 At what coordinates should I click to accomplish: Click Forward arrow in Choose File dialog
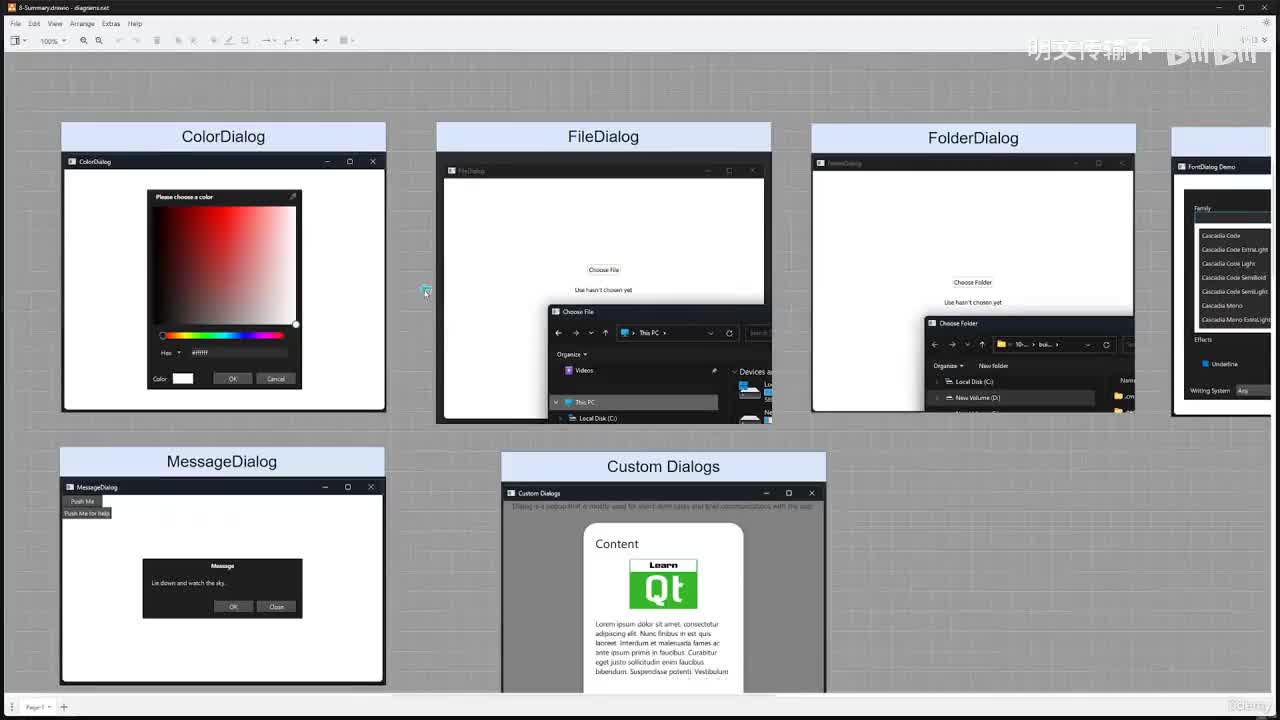pos(575,333)
